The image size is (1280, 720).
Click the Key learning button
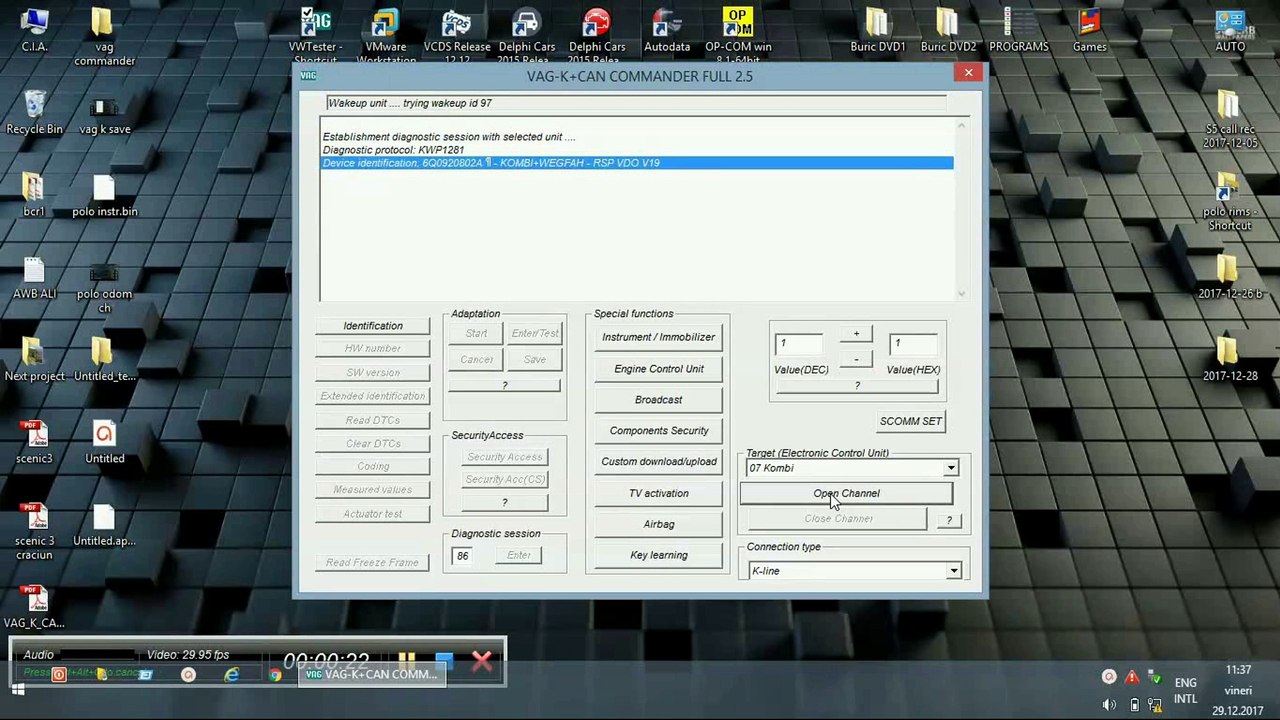658,555
